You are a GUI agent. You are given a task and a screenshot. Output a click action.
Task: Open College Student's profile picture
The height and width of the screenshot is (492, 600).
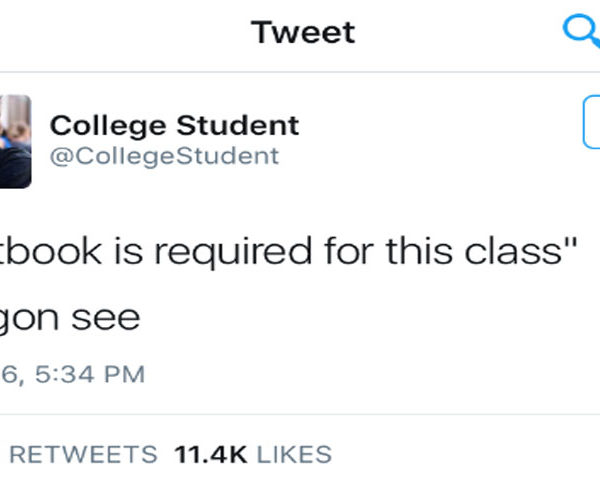click(15, 141)
